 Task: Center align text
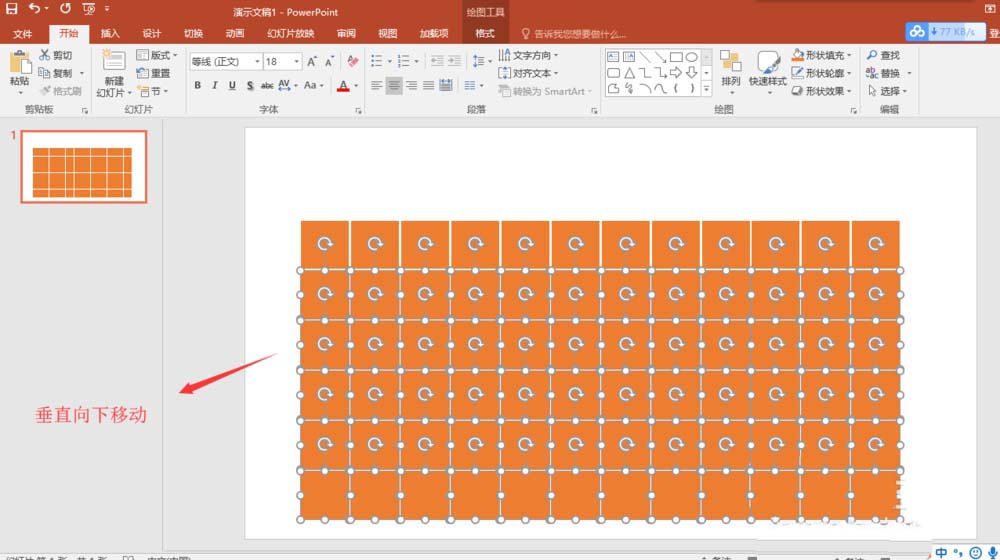pos(394,85)
